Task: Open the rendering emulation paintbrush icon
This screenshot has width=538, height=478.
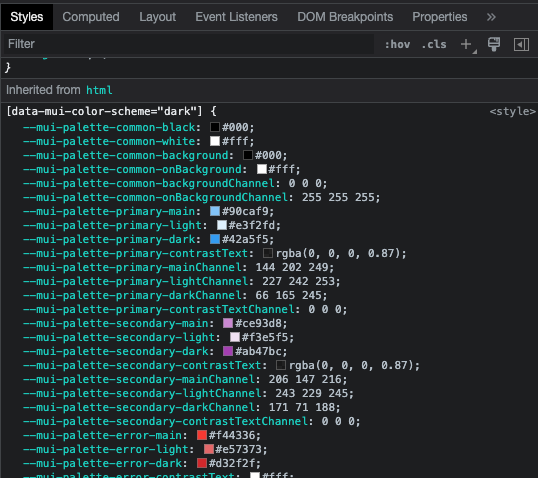Action: [494, 44]
